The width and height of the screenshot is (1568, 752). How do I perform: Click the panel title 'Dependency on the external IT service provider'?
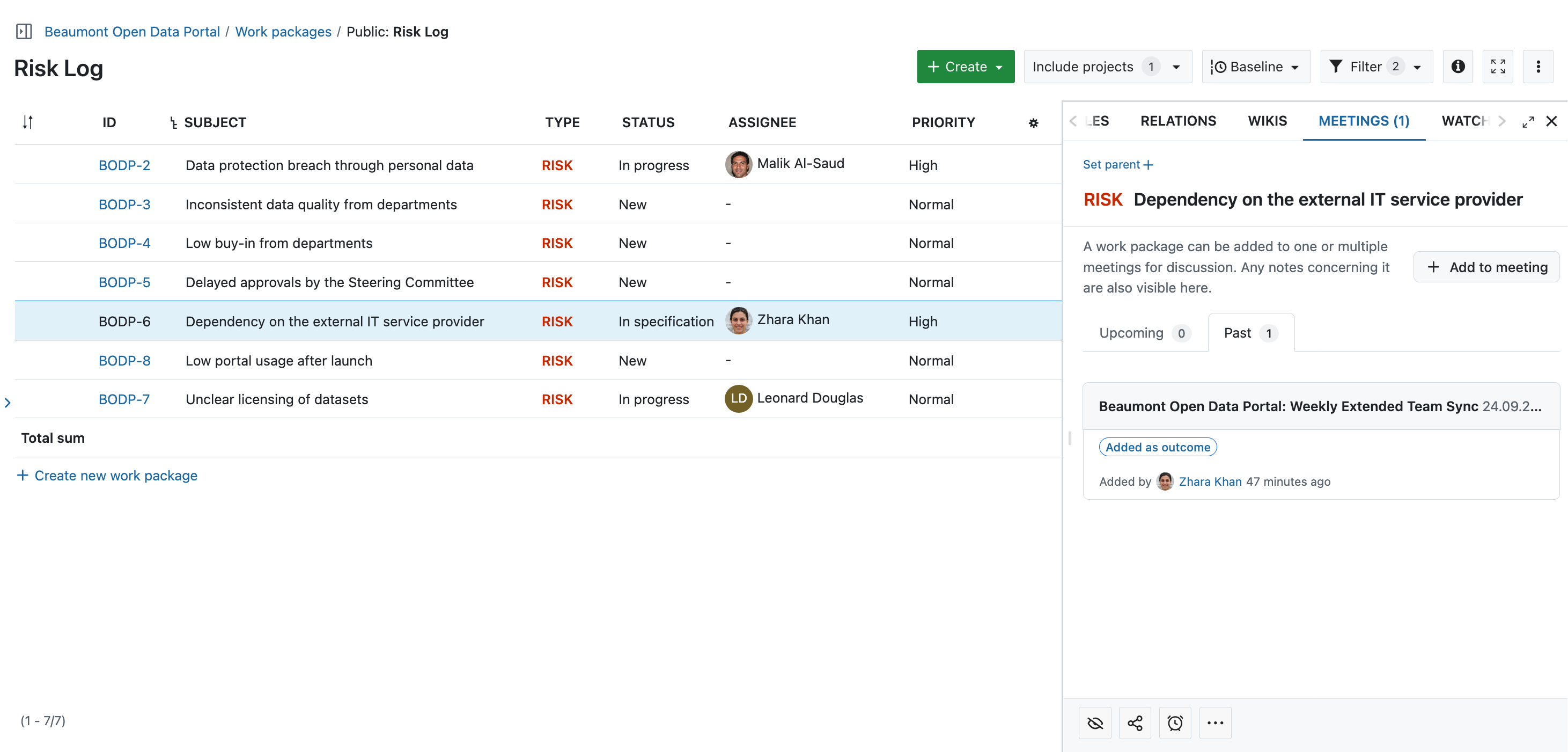click(x=1328, y=200)
